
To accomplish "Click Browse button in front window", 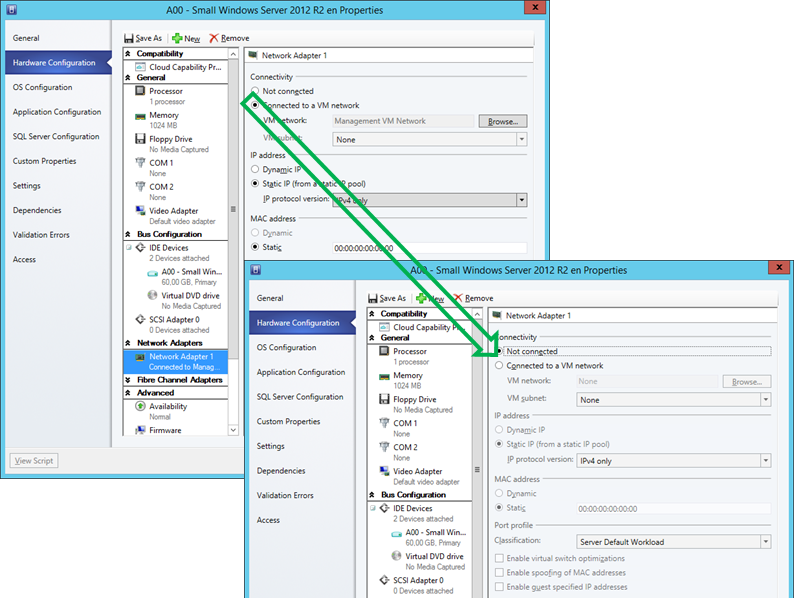I will tap(747, 381).
